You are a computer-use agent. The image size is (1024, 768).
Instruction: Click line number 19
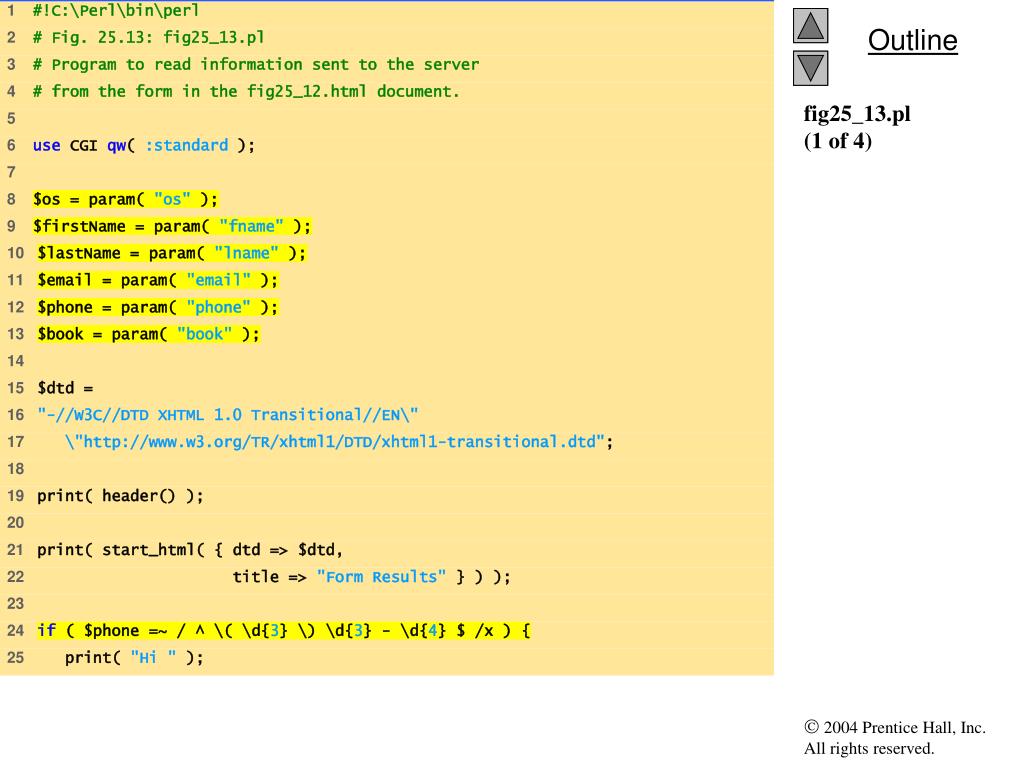[15, 496]
